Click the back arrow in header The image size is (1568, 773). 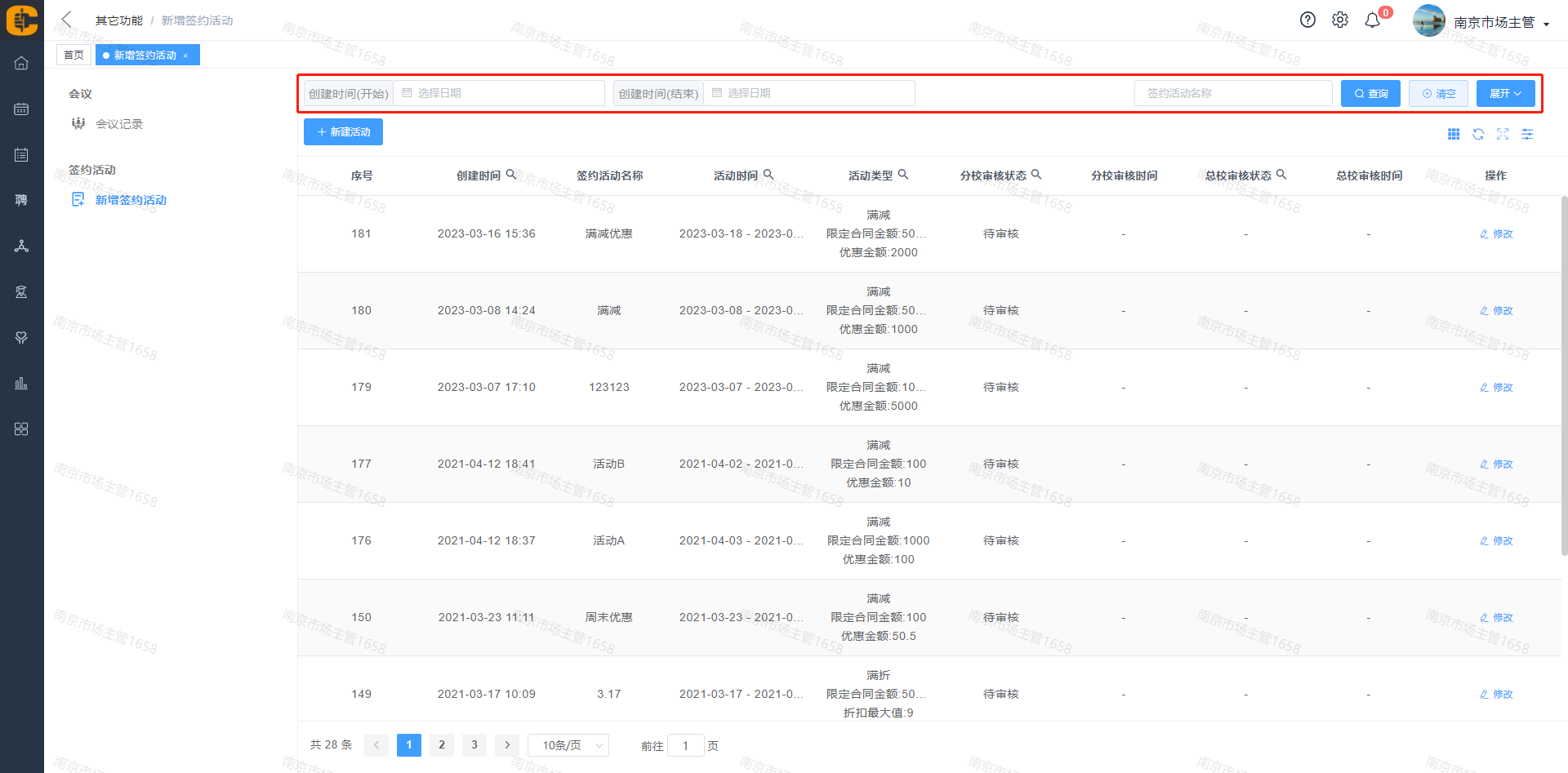[67, 20]
